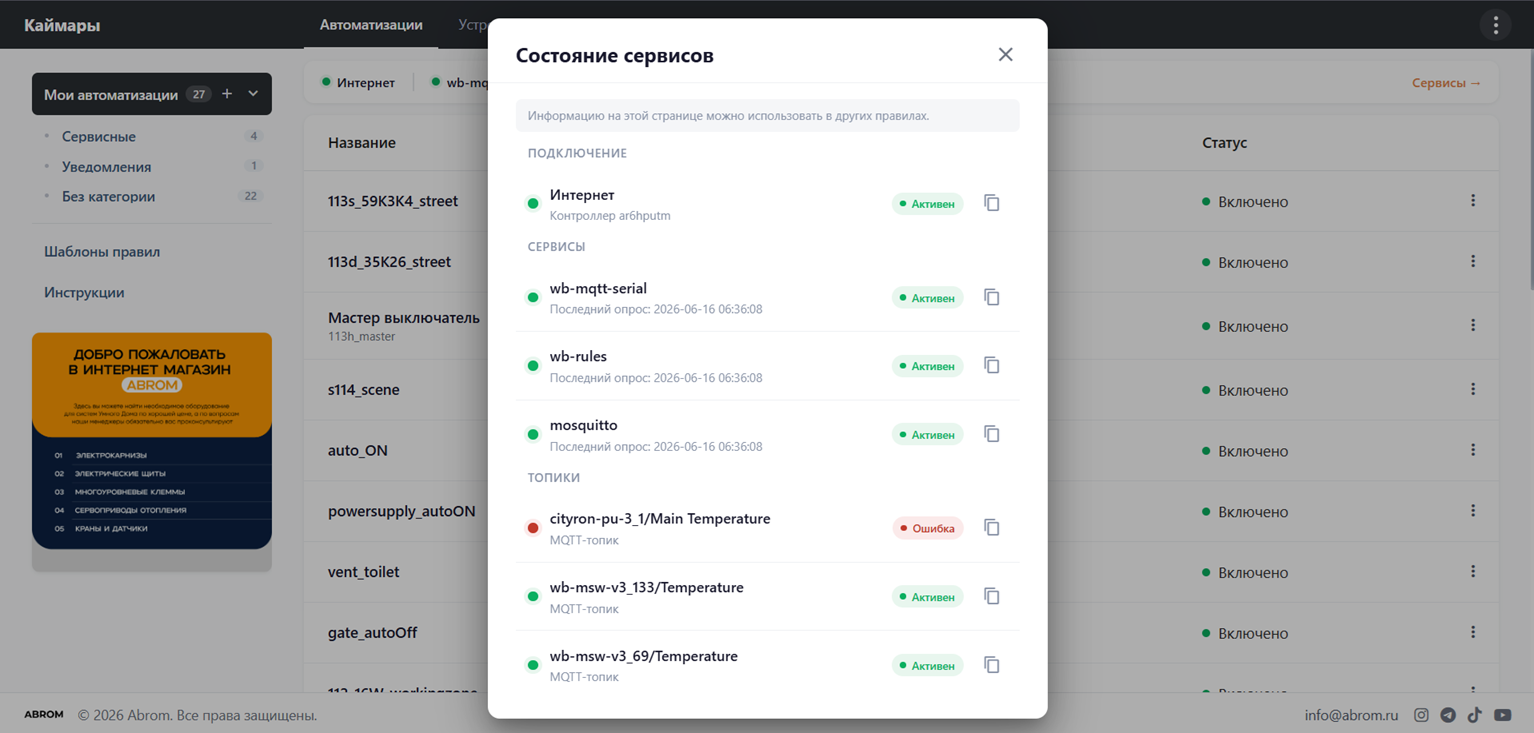Image resolution: width=1534 pixels, height=733 pixels.
Task: Select wb-msw-v3_69/Temperature topic name
Action: (x=644, y=656)
